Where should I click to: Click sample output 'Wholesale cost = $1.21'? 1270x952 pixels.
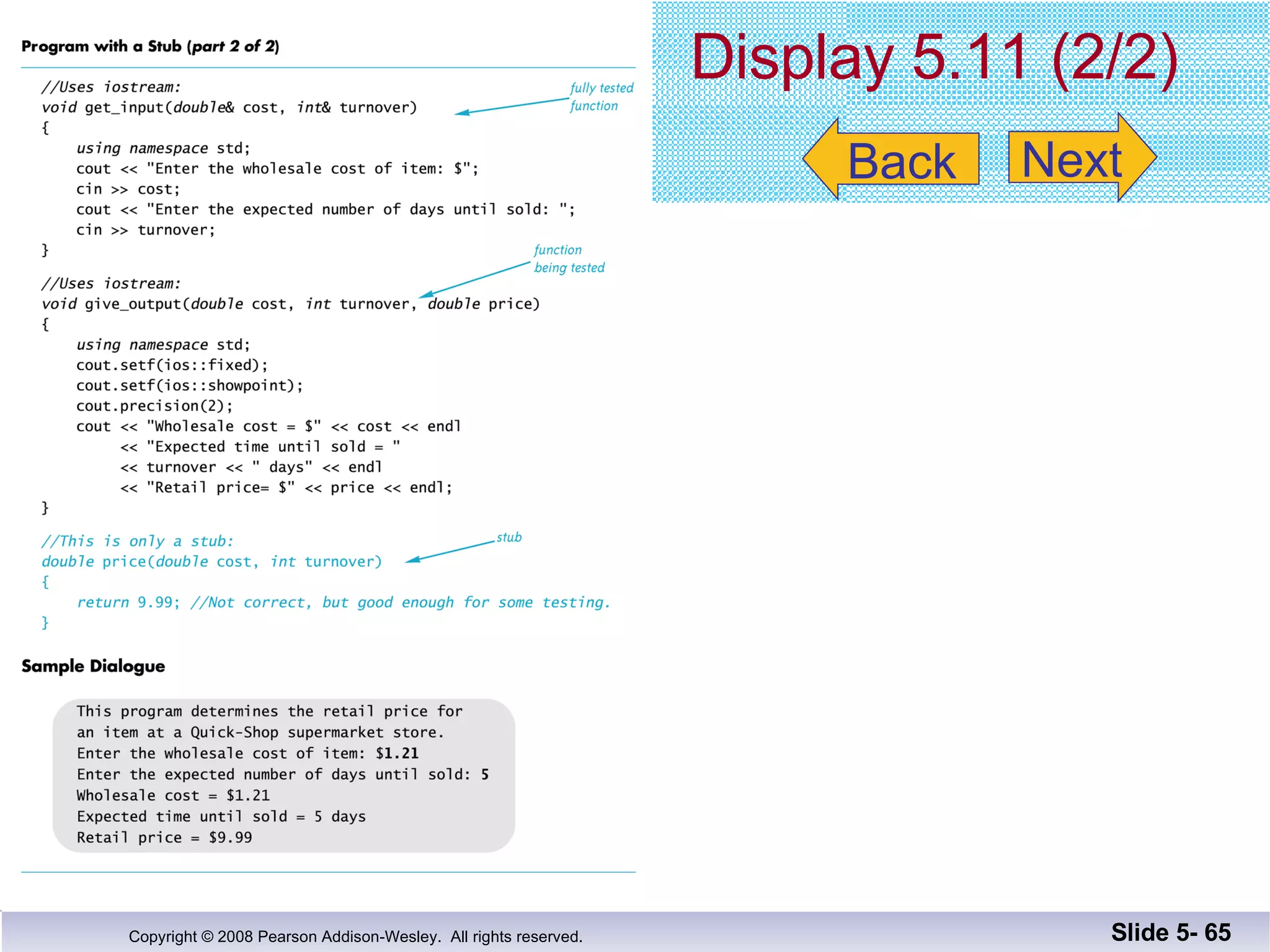tap(173, 796)
